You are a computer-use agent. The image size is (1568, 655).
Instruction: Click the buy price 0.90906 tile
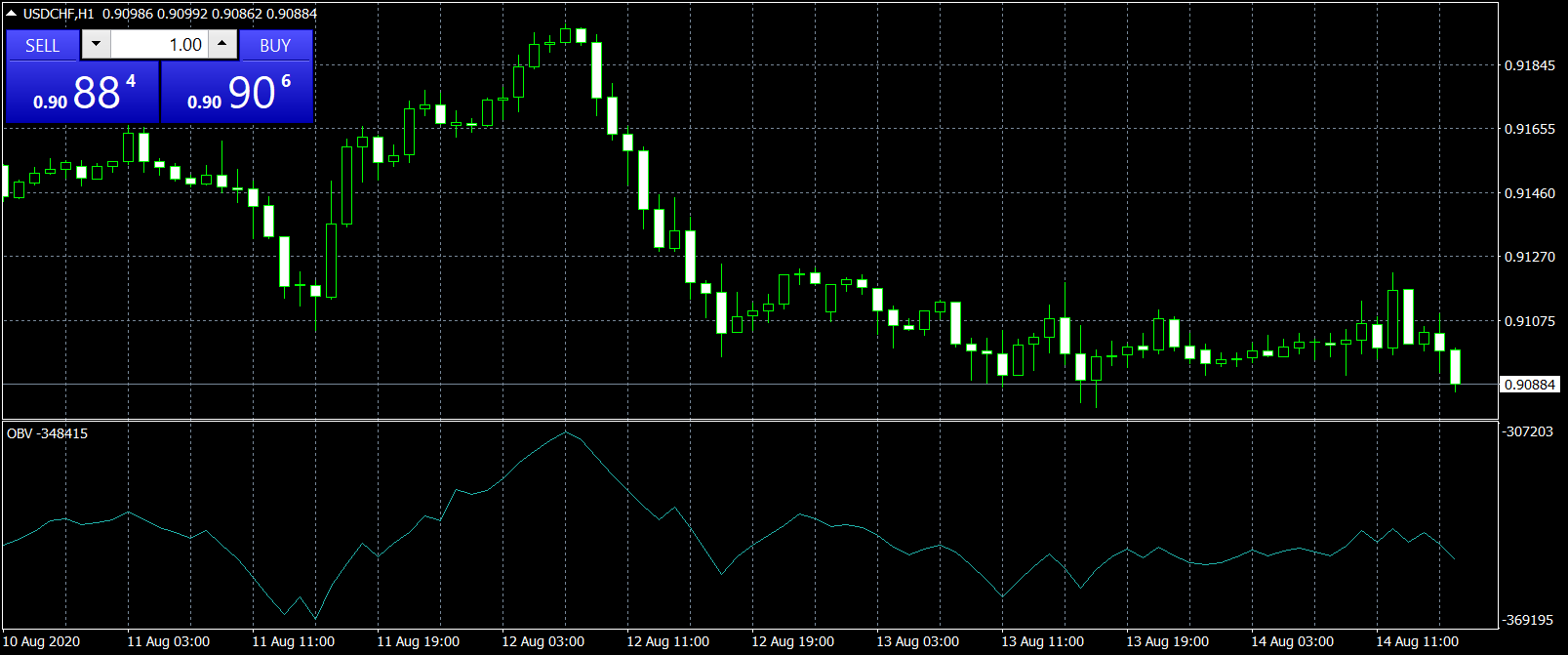click(x=237, y=93)
